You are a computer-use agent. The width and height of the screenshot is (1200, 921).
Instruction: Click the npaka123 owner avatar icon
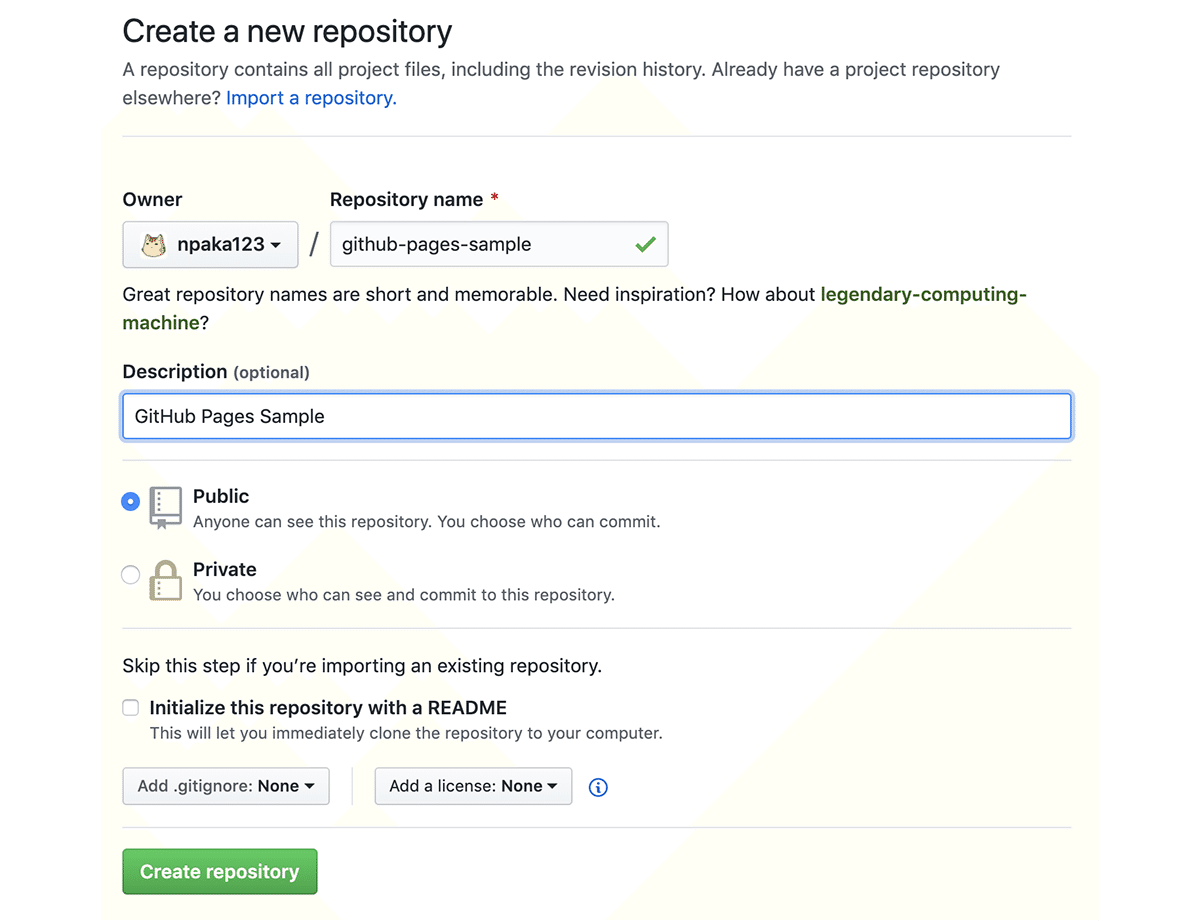point(153,244)
